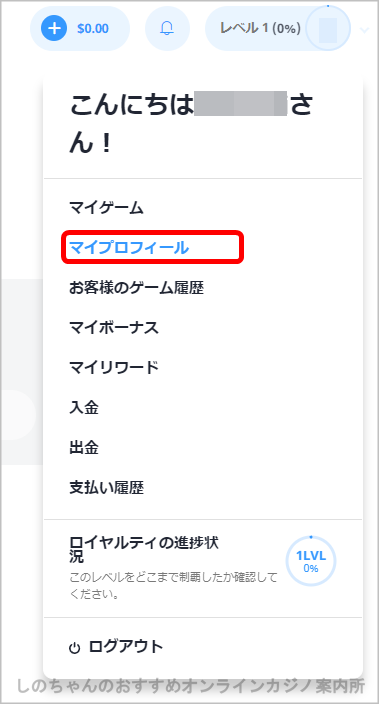Open notifications via the bell icon
379x704 pixels.
click(x=167, y=28)
